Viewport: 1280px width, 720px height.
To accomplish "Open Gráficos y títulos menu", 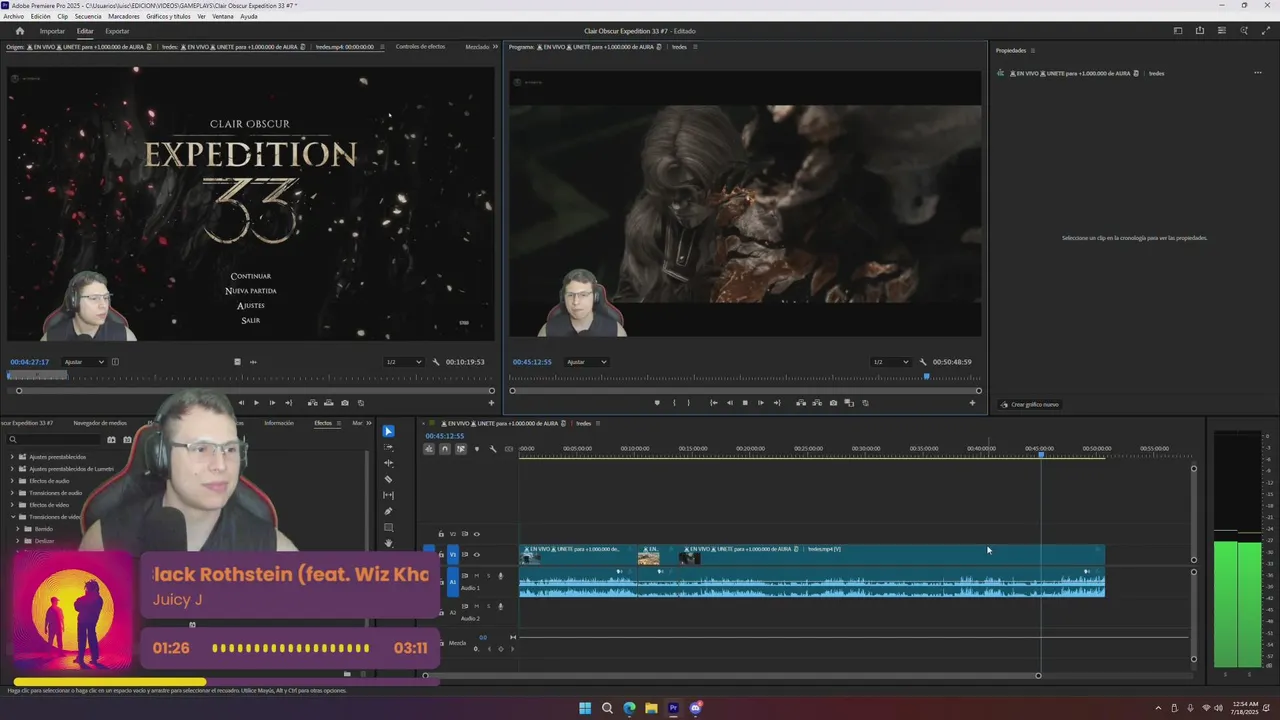I will coord(168,16).
